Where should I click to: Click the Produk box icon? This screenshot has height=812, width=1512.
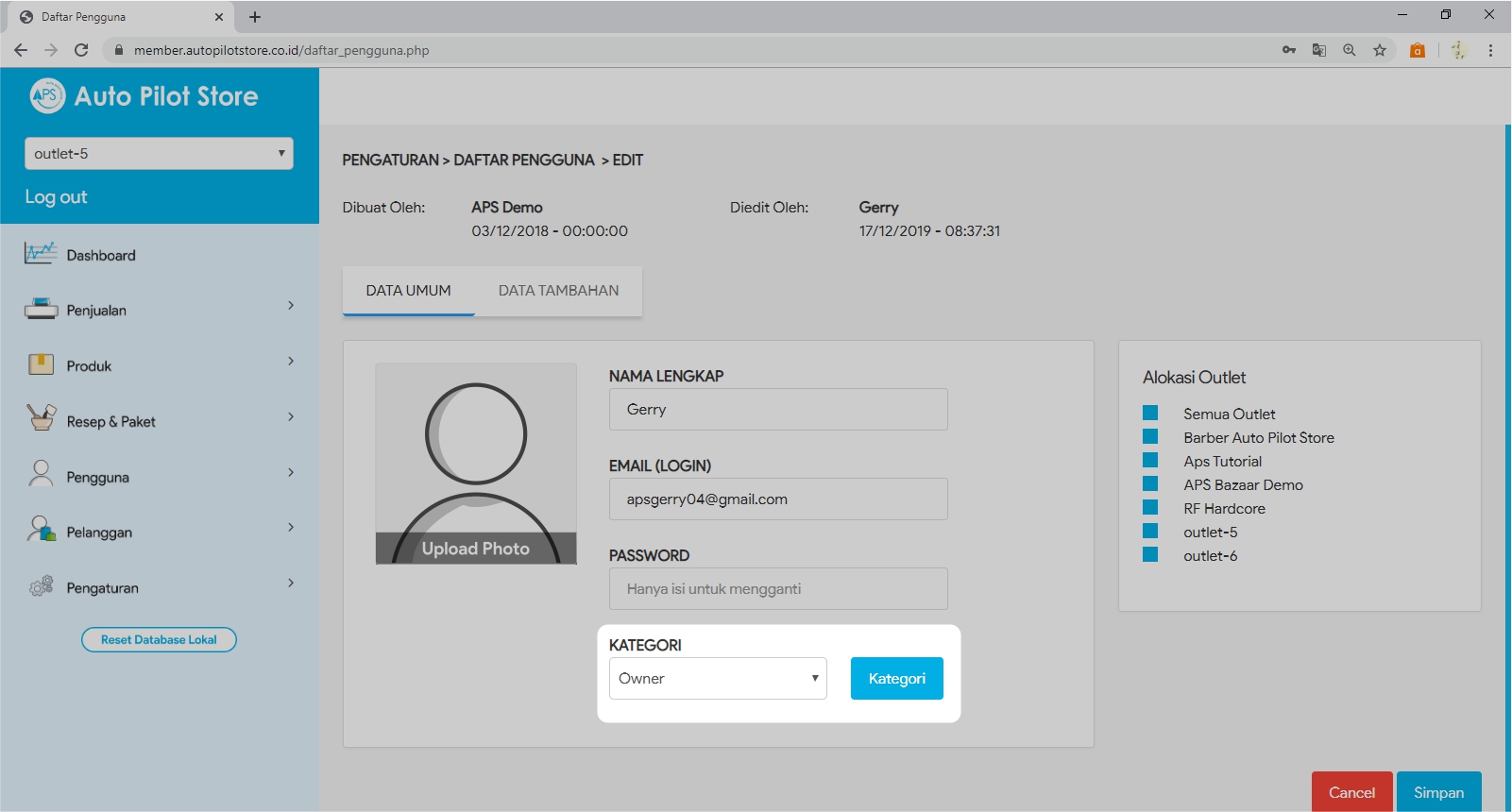coord(41,364)
